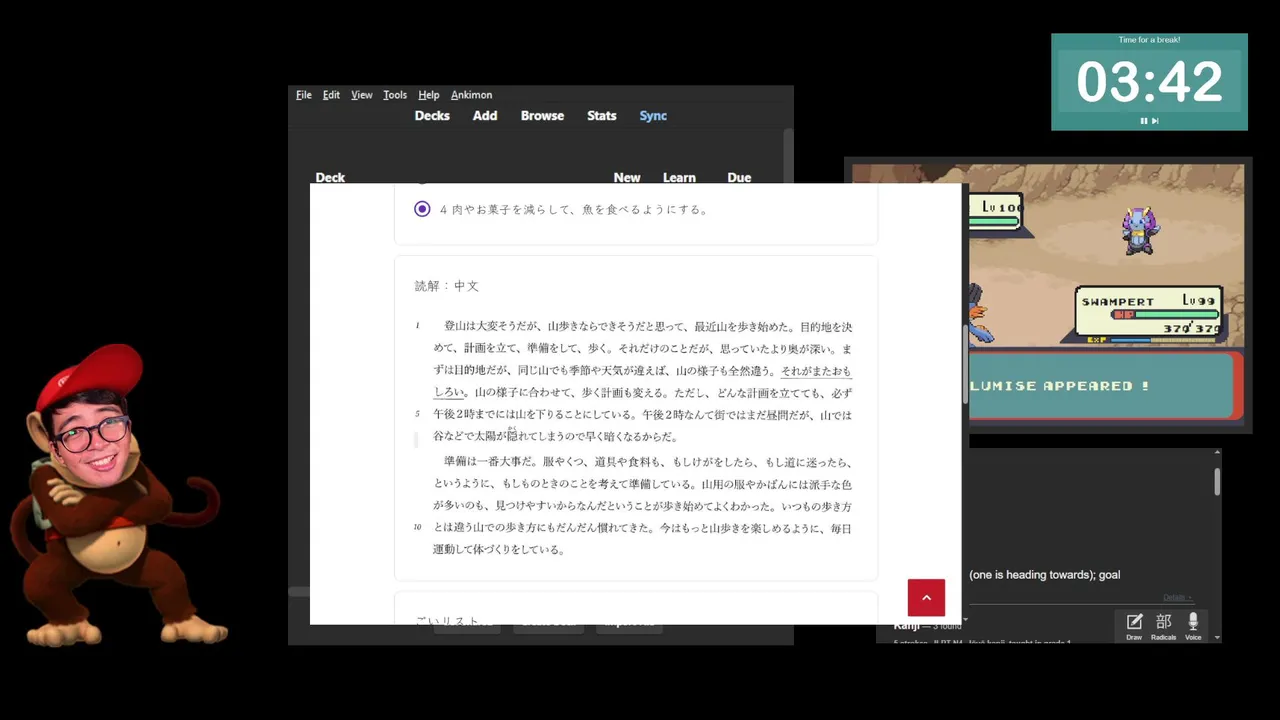The width and height of the screenshot is (1280, 720).
Task: Expand the dropdown arrow beside Voice
Action: (1217, 637)
